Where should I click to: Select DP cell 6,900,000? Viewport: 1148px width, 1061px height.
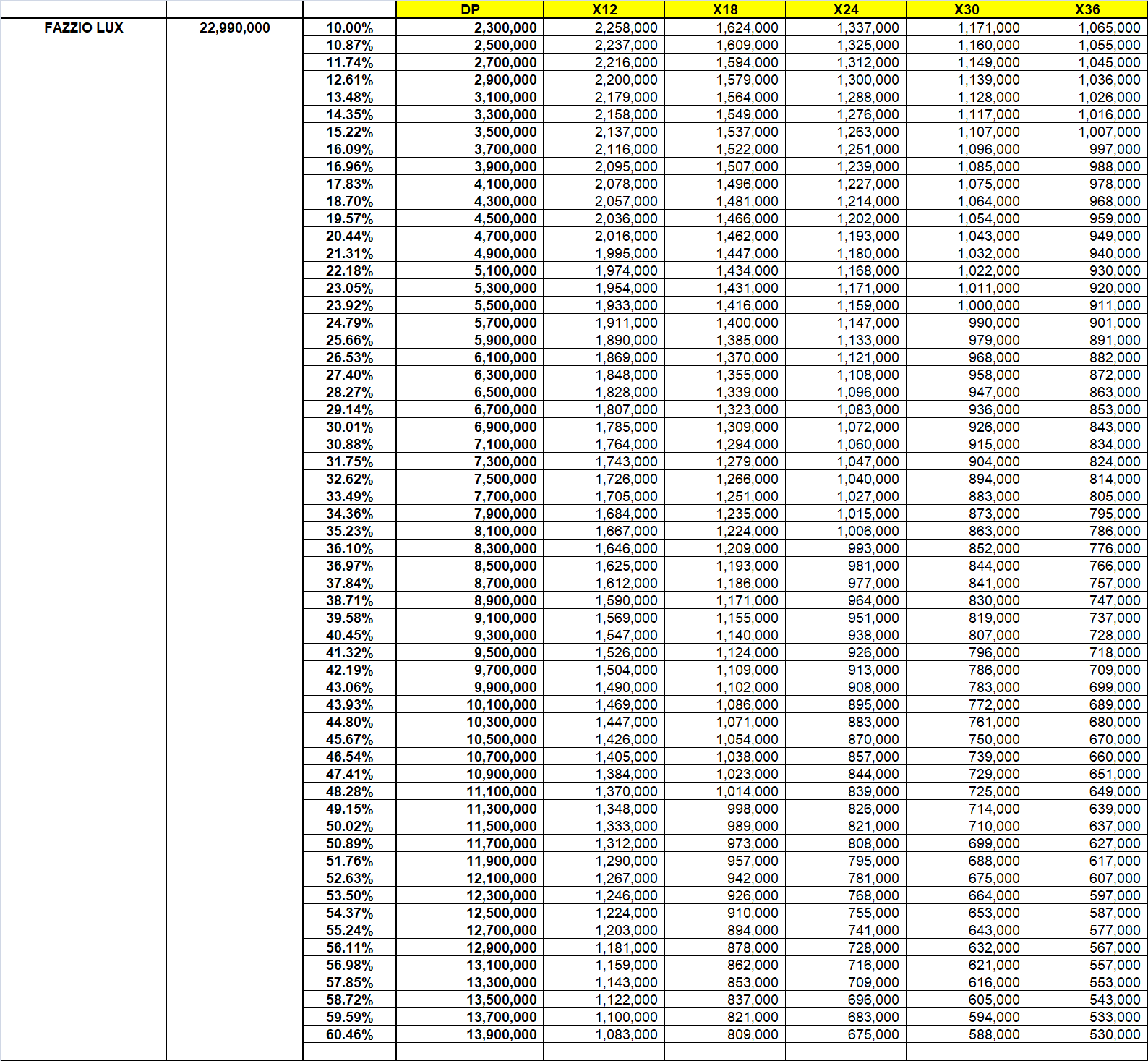470,427
